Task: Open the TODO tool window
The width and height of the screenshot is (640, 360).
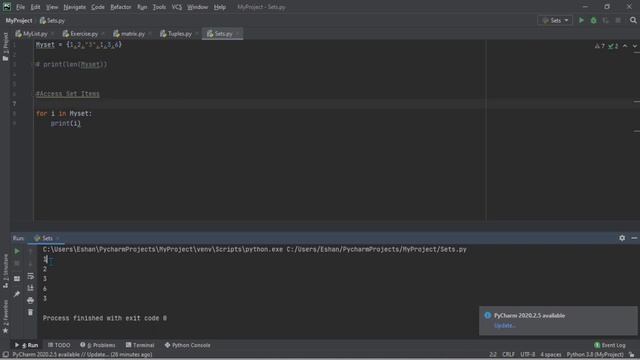Action: (59, 345)
